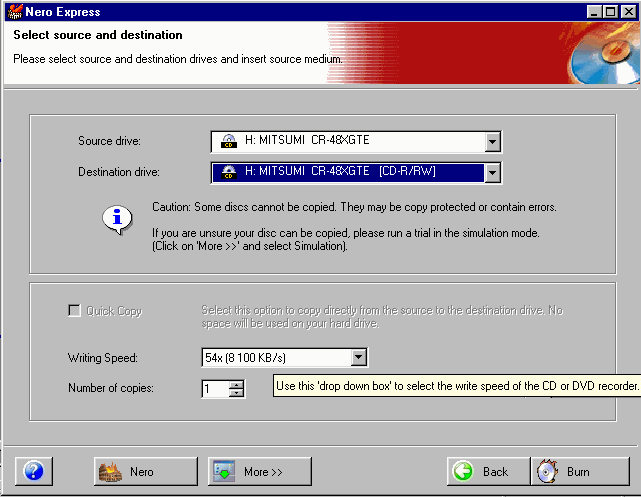Expand the Destination drive dropdown arrow
The height and width of the screenshot is (497, 641).
point(492,173)
